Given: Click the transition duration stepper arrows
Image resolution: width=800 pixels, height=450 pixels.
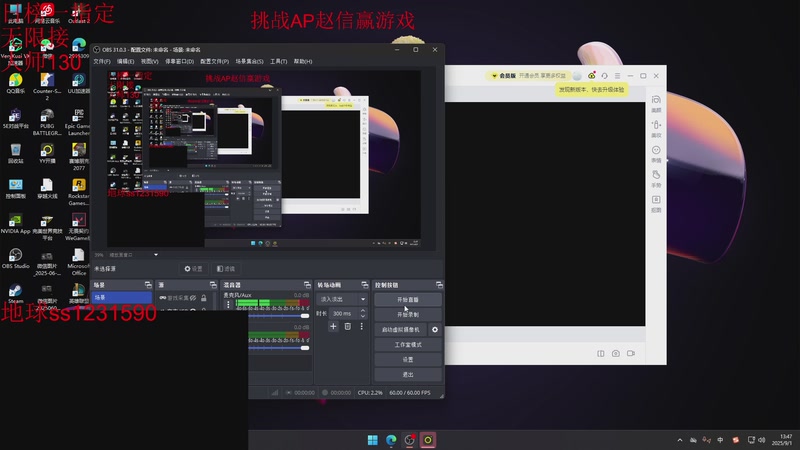Looking at the screenshot, I should pyautogui.click(x=363, y=313).
